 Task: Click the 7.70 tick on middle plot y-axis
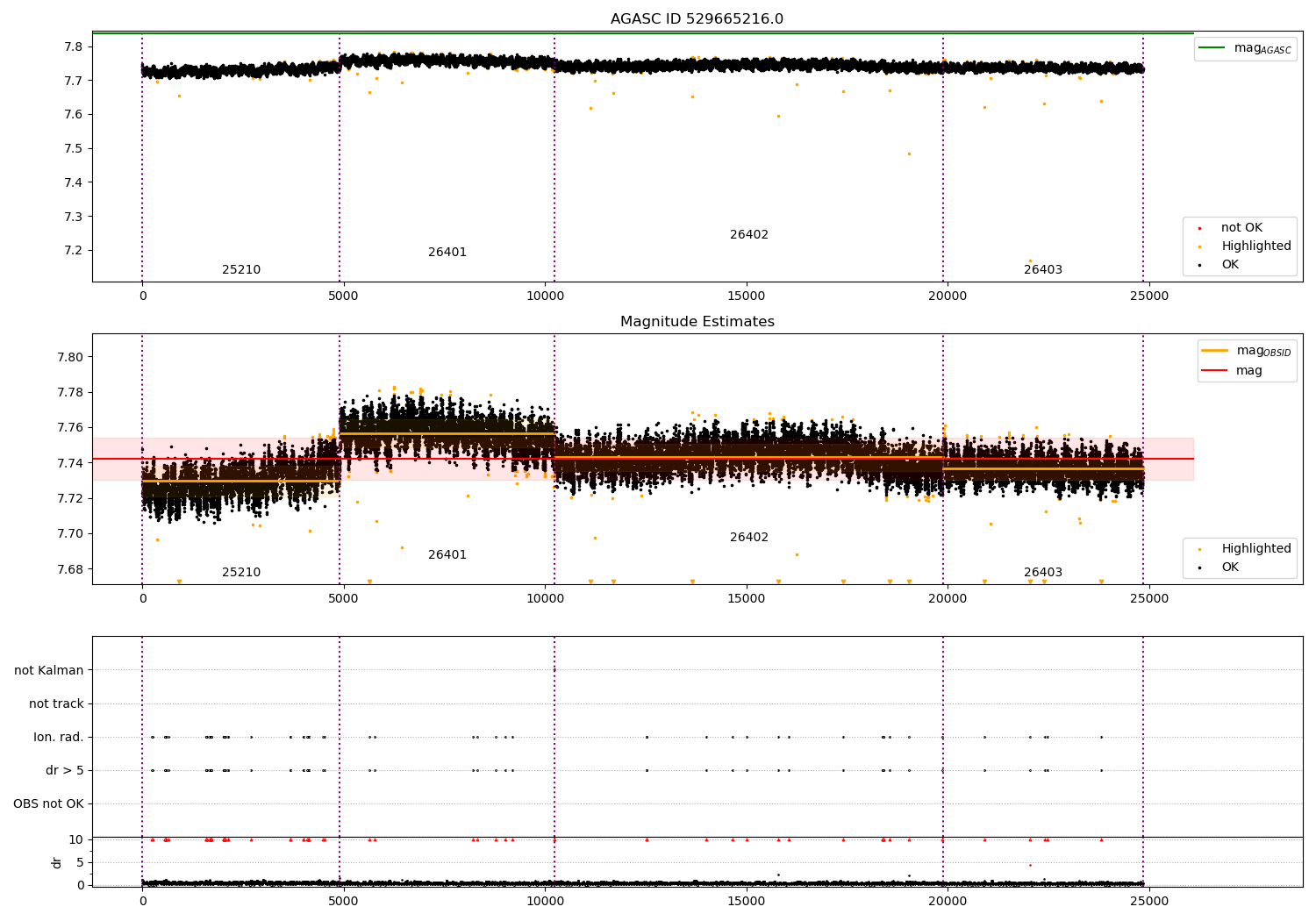tap(71, 534)
